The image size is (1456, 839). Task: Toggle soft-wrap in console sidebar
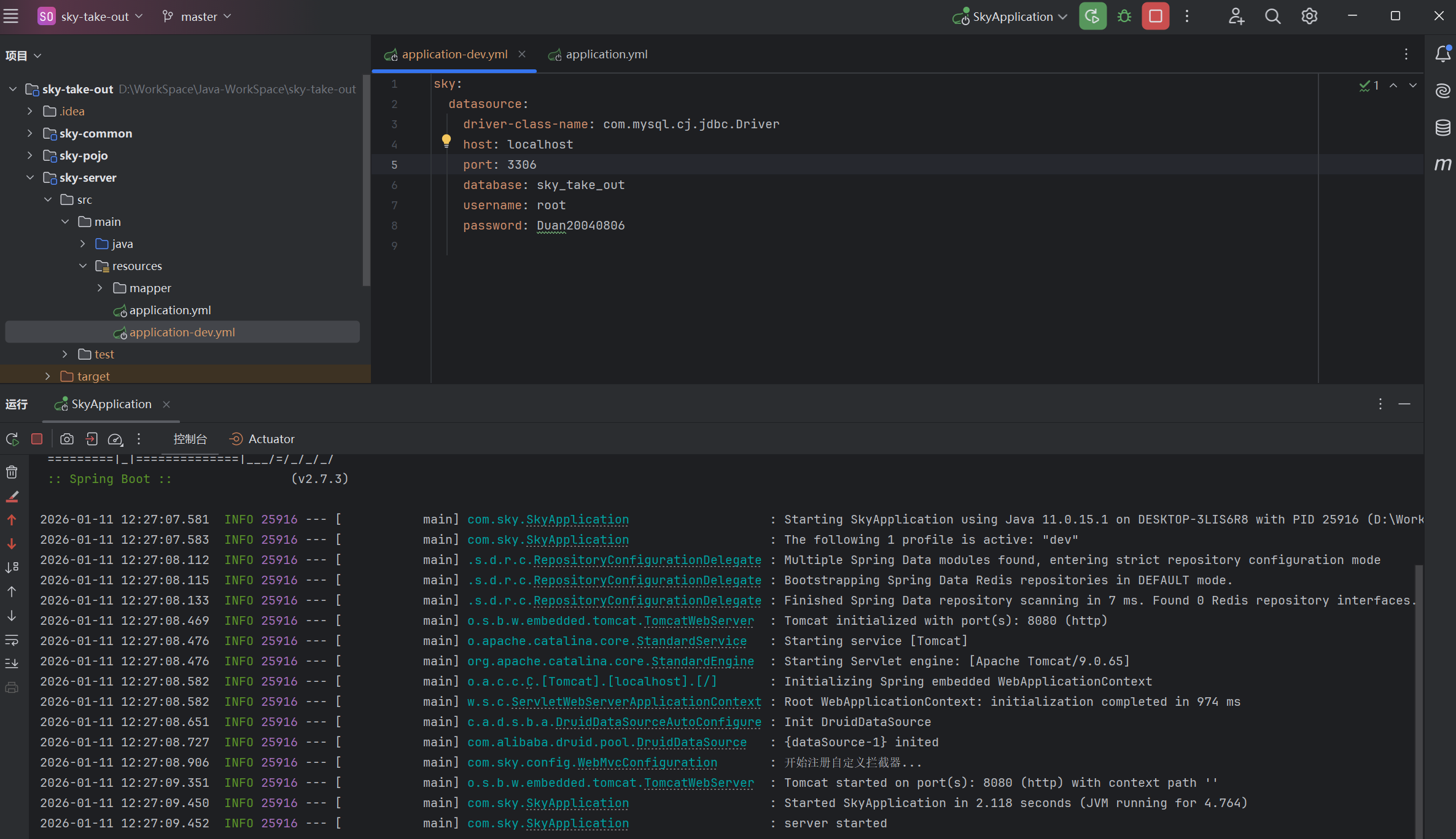[x=12, y=640]
